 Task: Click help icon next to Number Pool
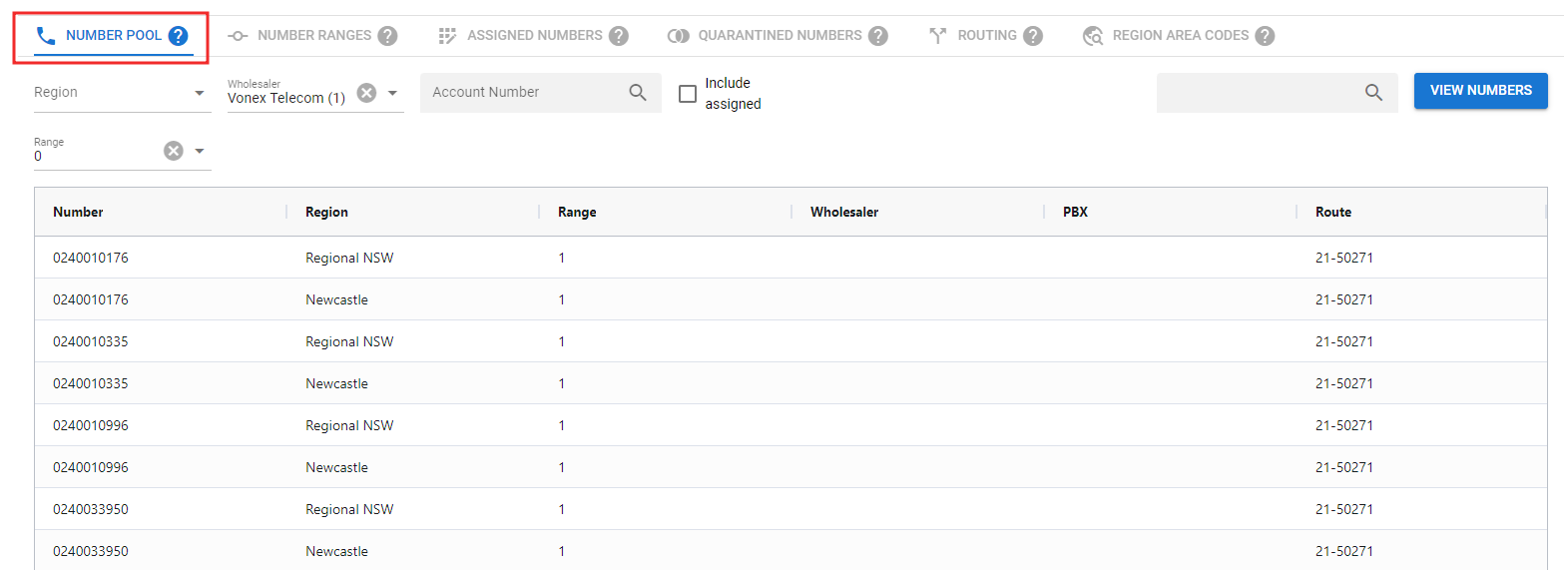coord(178,36)
